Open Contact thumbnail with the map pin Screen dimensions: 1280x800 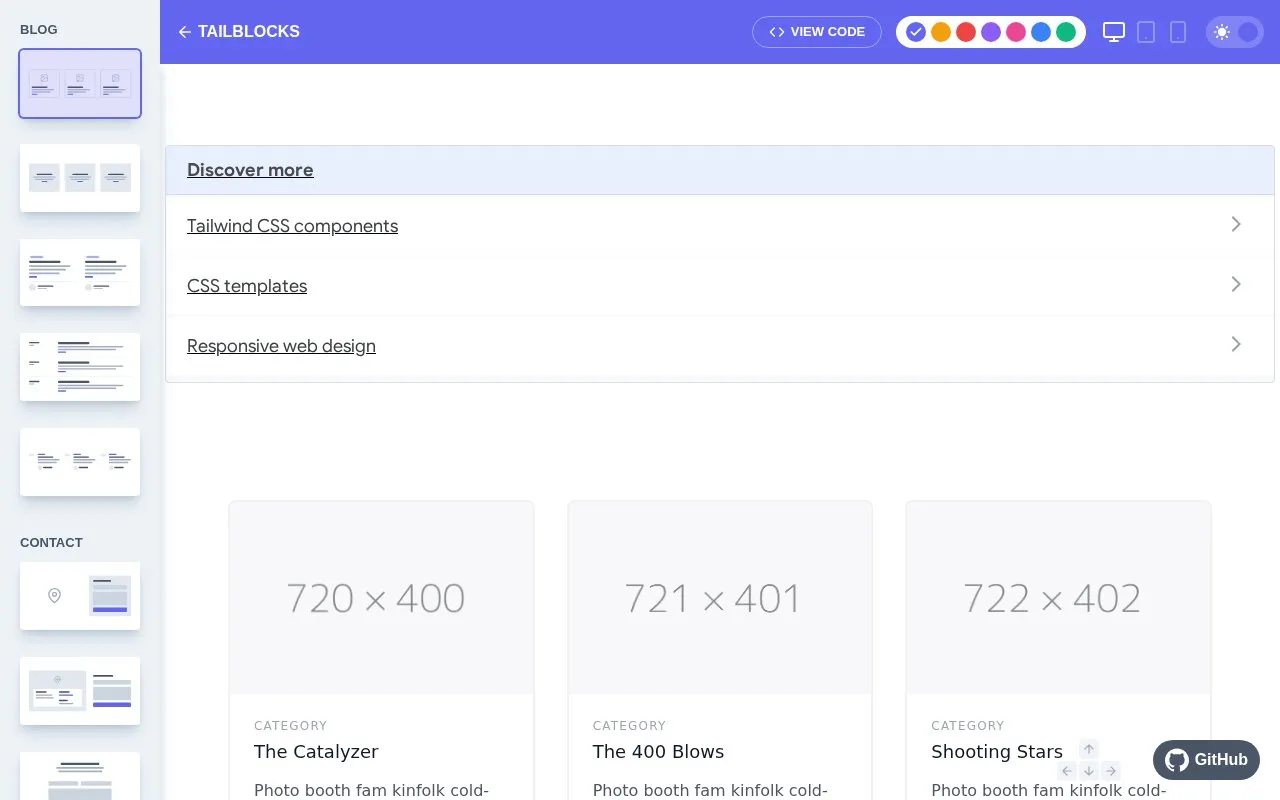click(x=80, y=596)
